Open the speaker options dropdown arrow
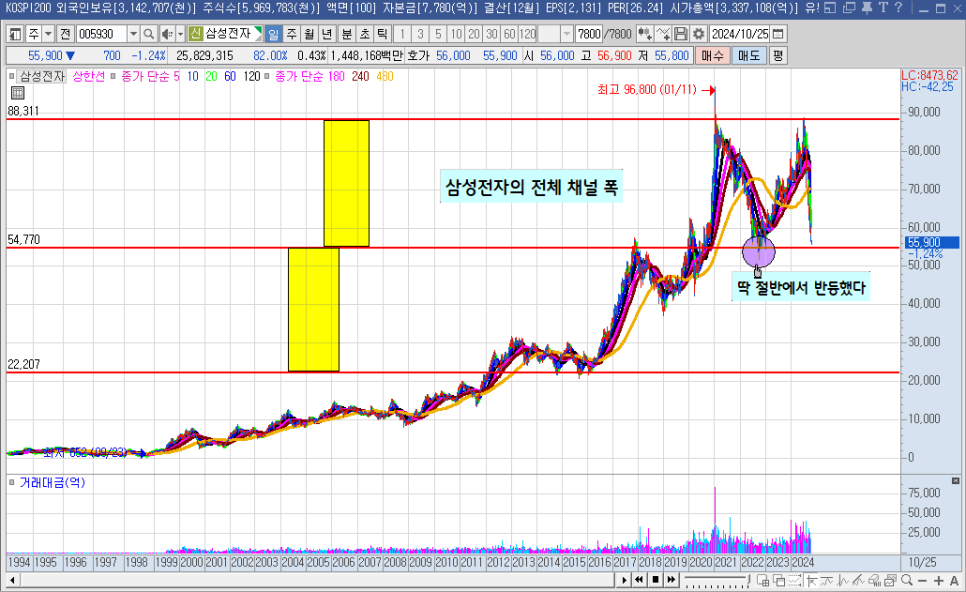The image size is (966, 592). tap(181, 34)
